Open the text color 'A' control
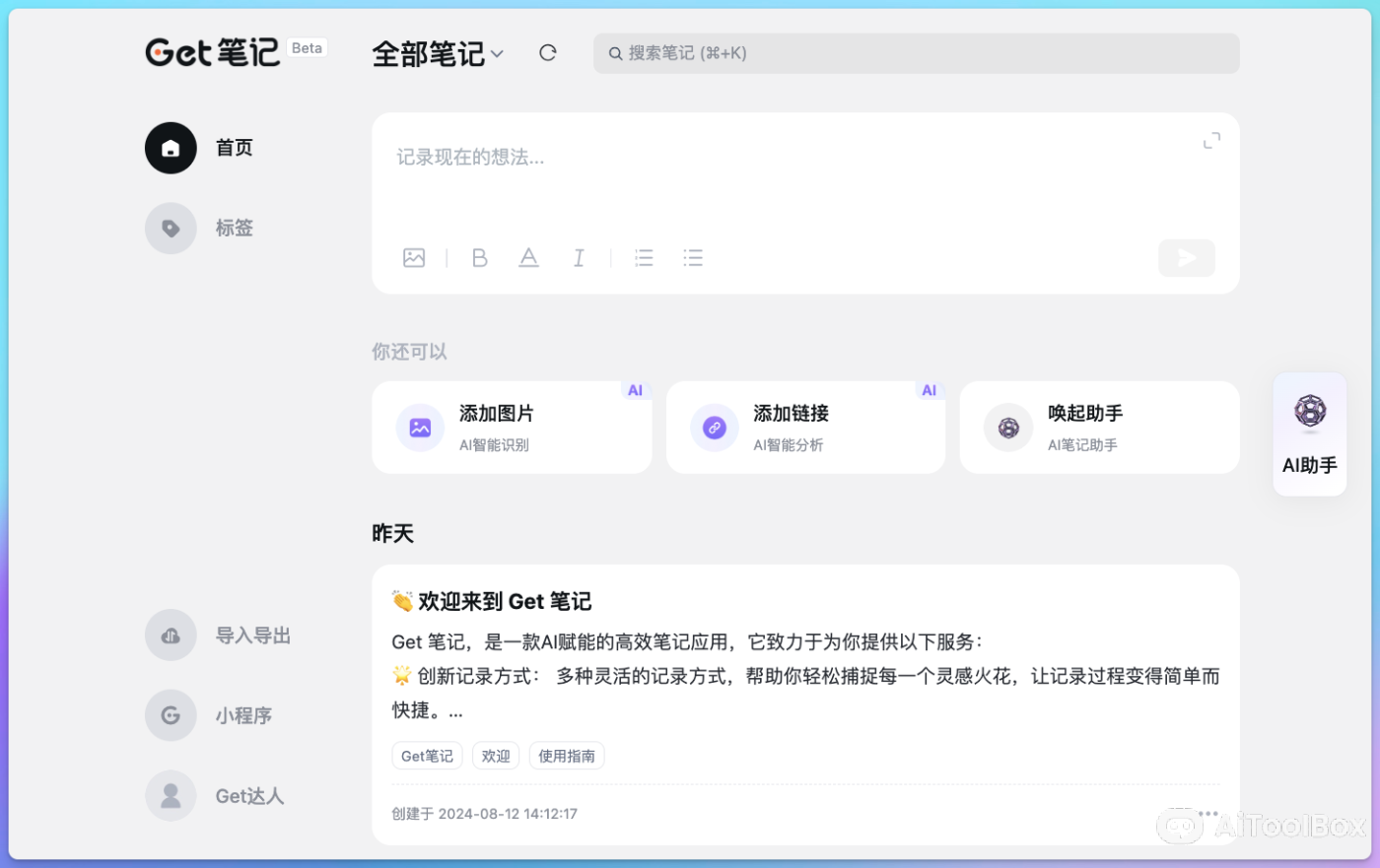This screenshot has width=1380, height=868. coord(529,257)
